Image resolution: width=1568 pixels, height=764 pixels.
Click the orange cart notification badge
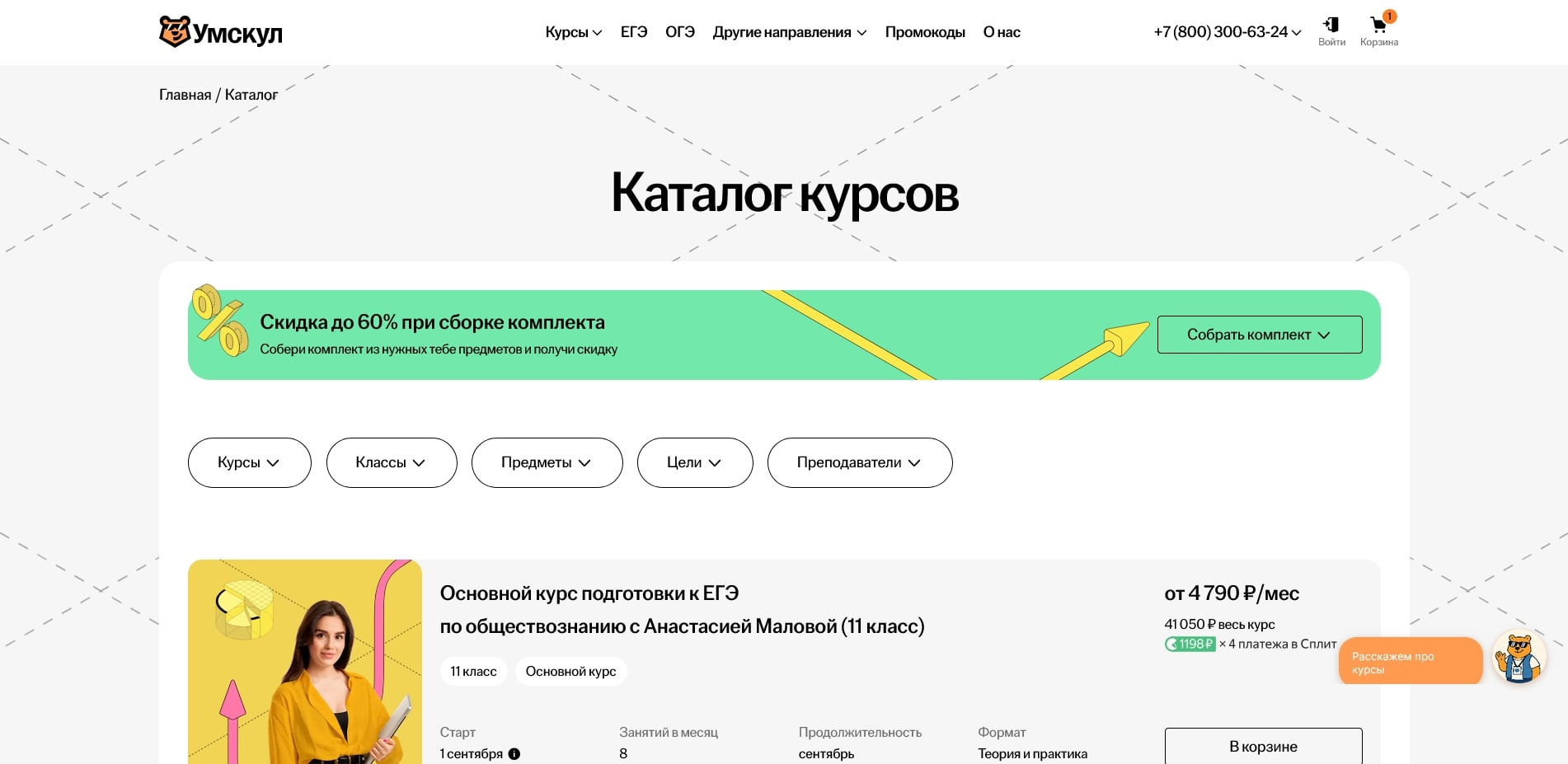(x=1389, y=16)
